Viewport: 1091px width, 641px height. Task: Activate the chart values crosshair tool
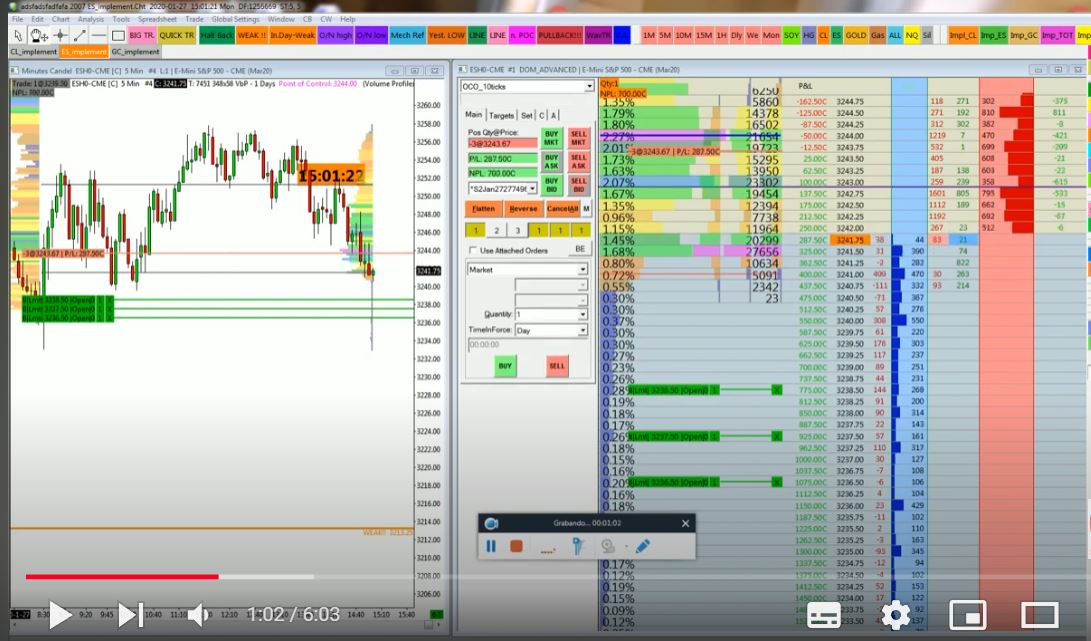pos(61,35)
